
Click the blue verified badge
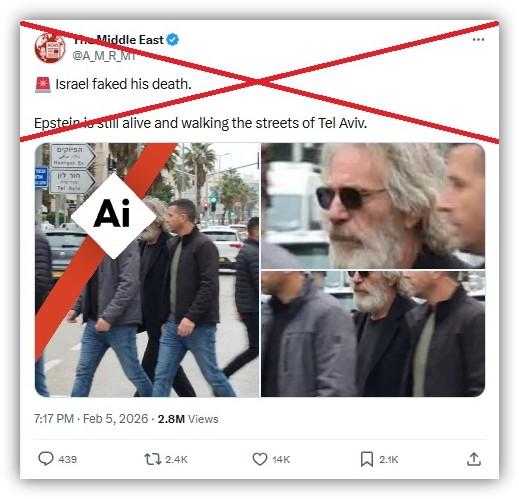click(173, 40)
